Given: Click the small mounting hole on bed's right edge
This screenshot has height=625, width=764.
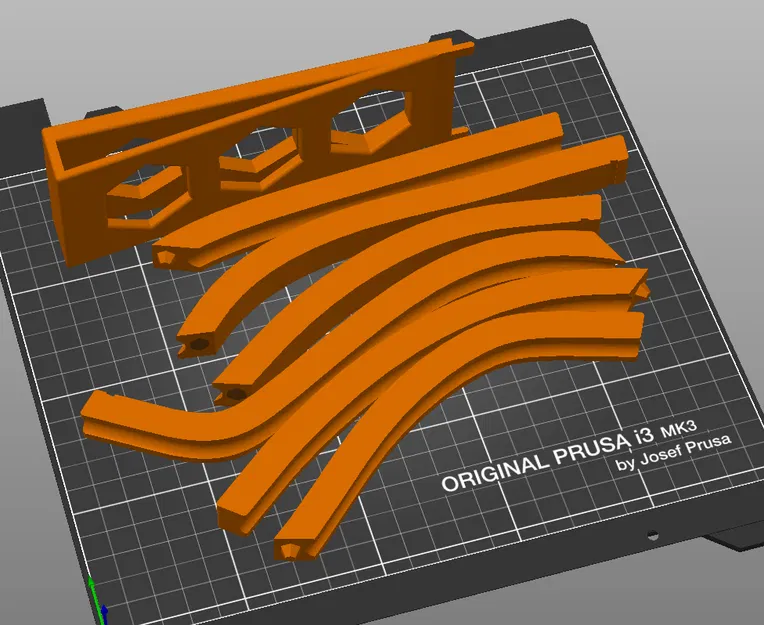Looking at the screenshot, I should point(652,536).
